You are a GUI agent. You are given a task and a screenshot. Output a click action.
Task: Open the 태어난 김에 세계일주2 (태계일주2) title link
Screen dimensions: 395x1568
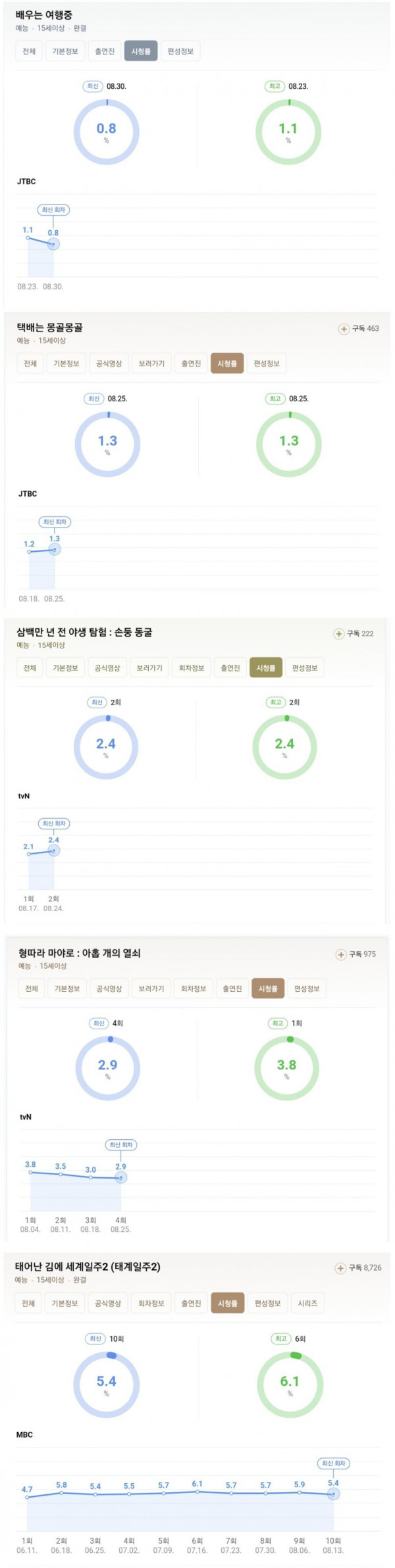click(x=88, y=1267)
